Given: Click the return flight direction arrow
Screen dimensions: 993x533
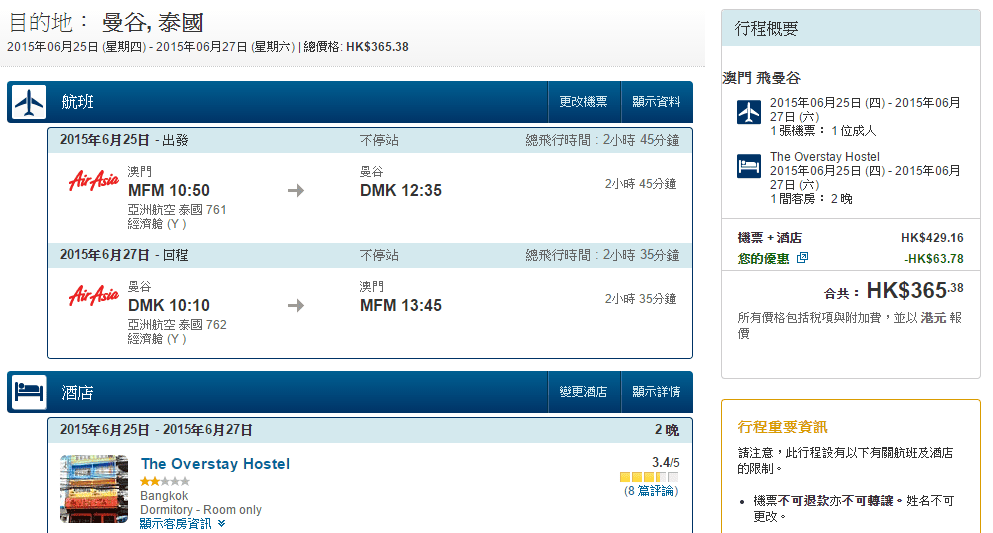Looking at the screenshot, I should click(x=295, y=305).
